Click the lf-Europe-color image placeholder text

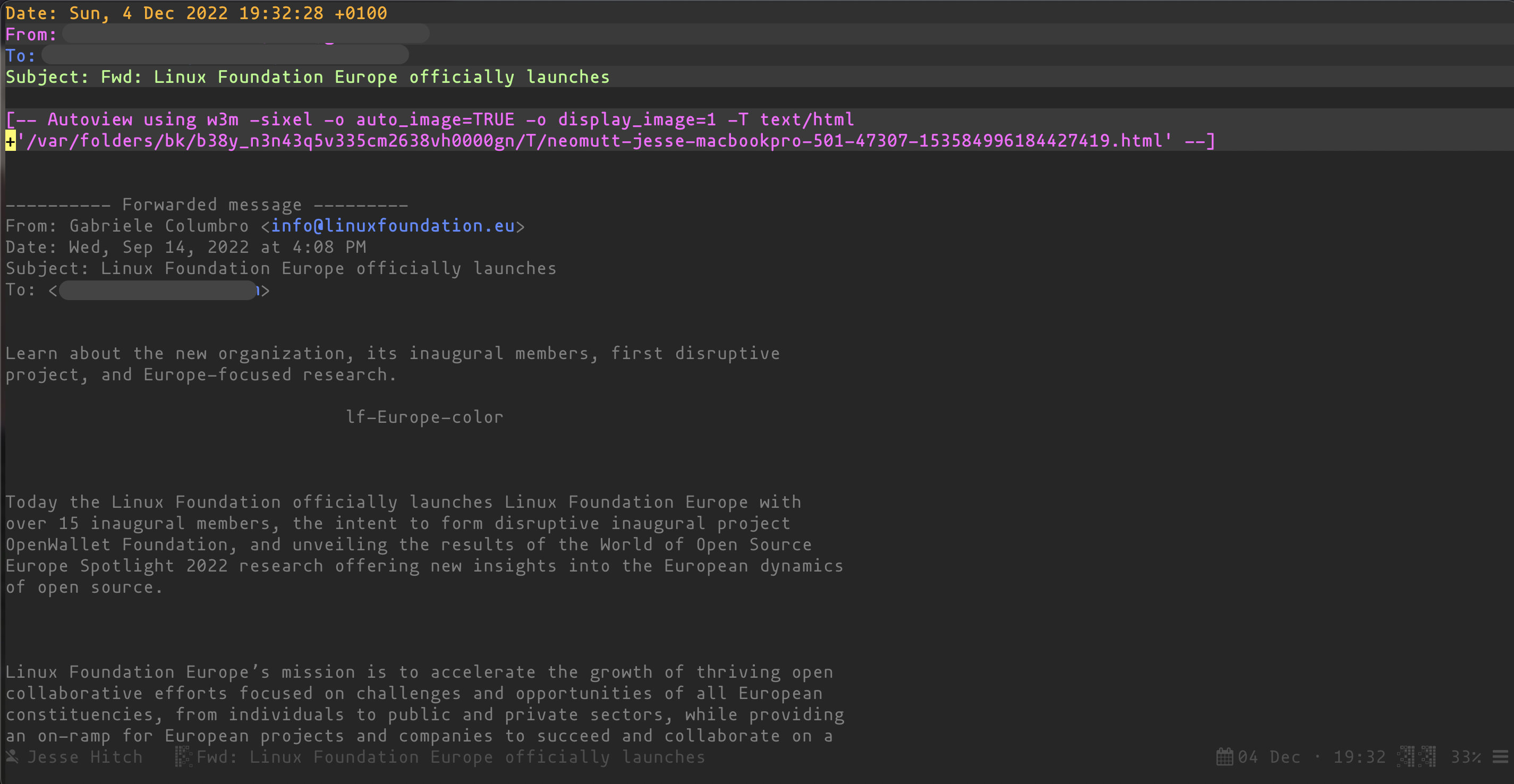[425, 416]
